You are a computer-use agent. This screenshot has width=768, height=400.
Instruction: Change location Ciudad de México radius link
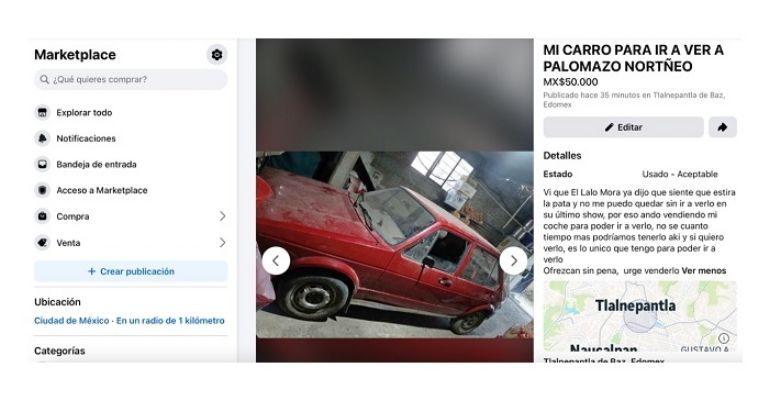129,321
